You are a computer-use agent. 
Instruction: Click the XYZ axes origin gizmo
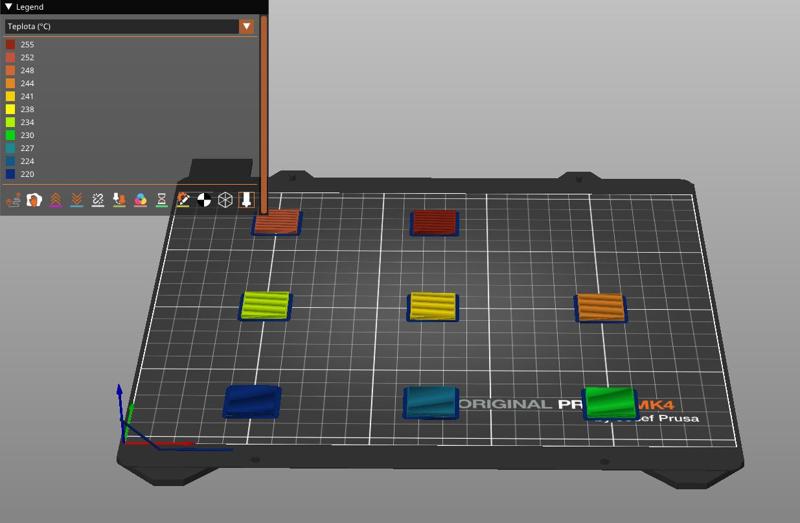(124, 442)
